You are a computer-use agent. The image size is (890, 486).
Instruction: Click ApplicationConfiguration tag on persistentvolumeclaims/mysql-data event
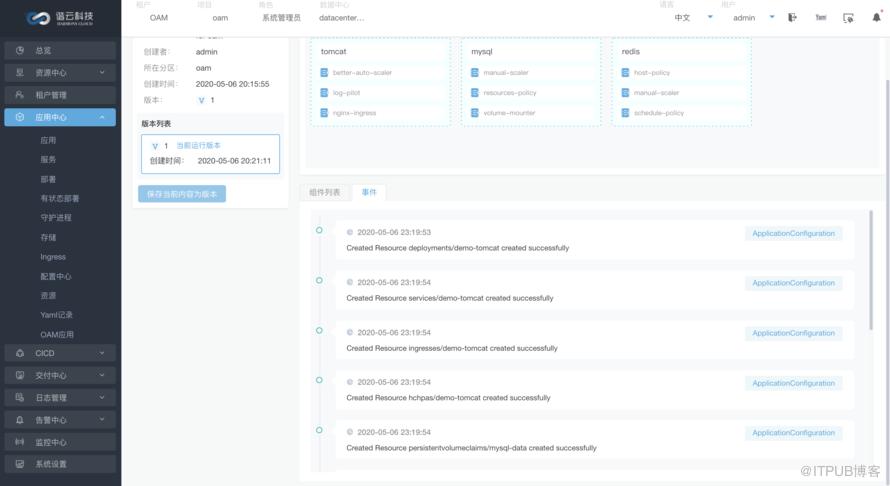point(794,433)
